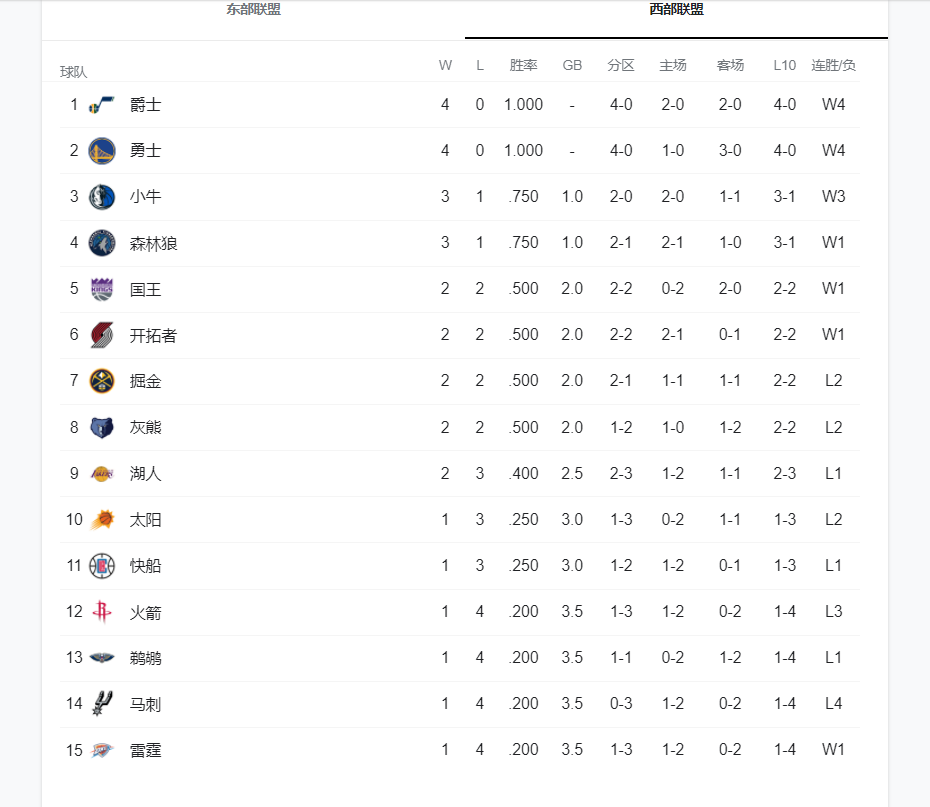Click the Sacramento Kings logo
The height and width of the screenshot is (807, 930).
pos(102,289)
